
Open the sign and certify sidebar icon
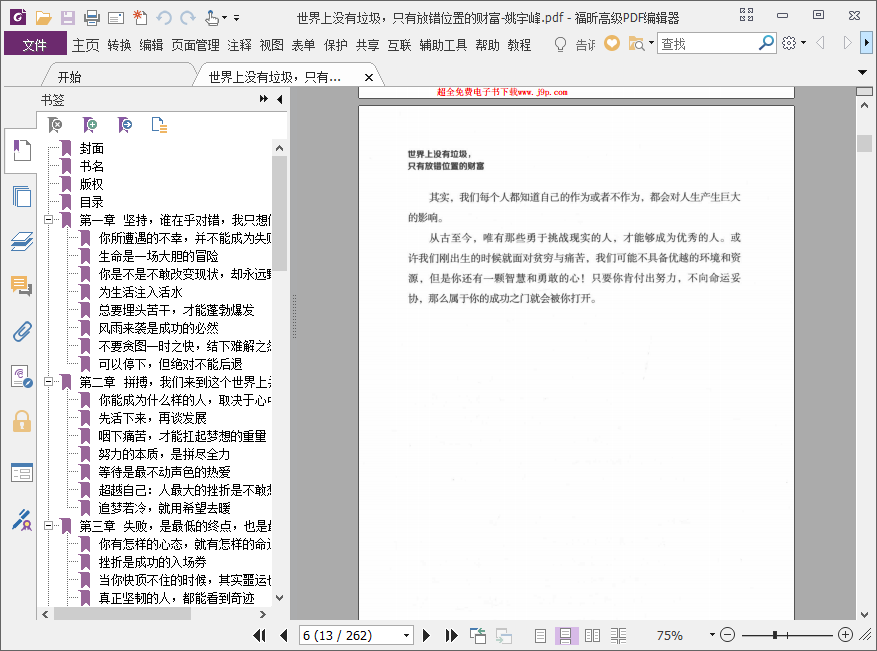(x=22, y=520)
